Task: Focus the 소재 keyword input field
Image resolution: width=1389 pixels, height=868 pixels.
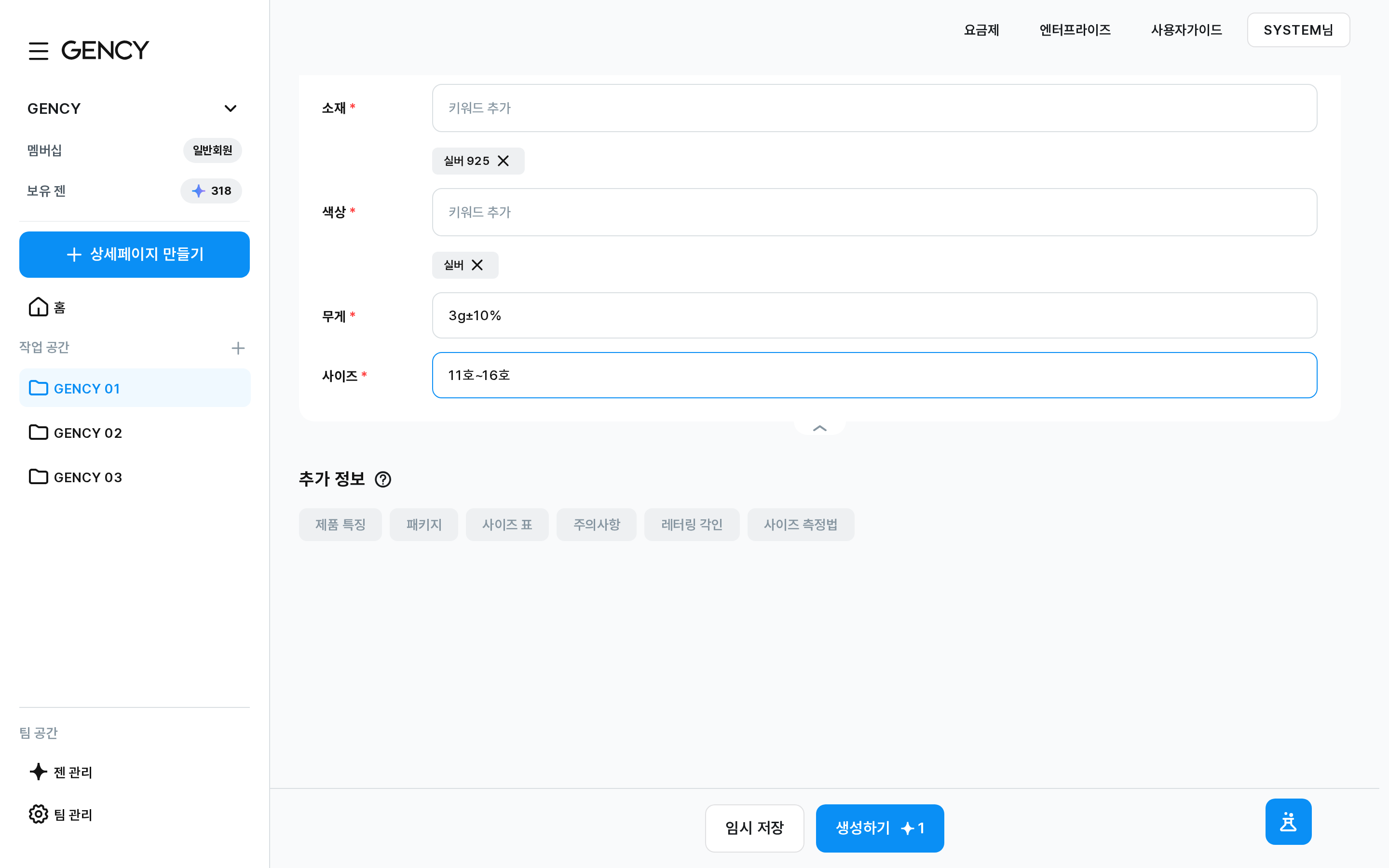Action: point(874,108)
